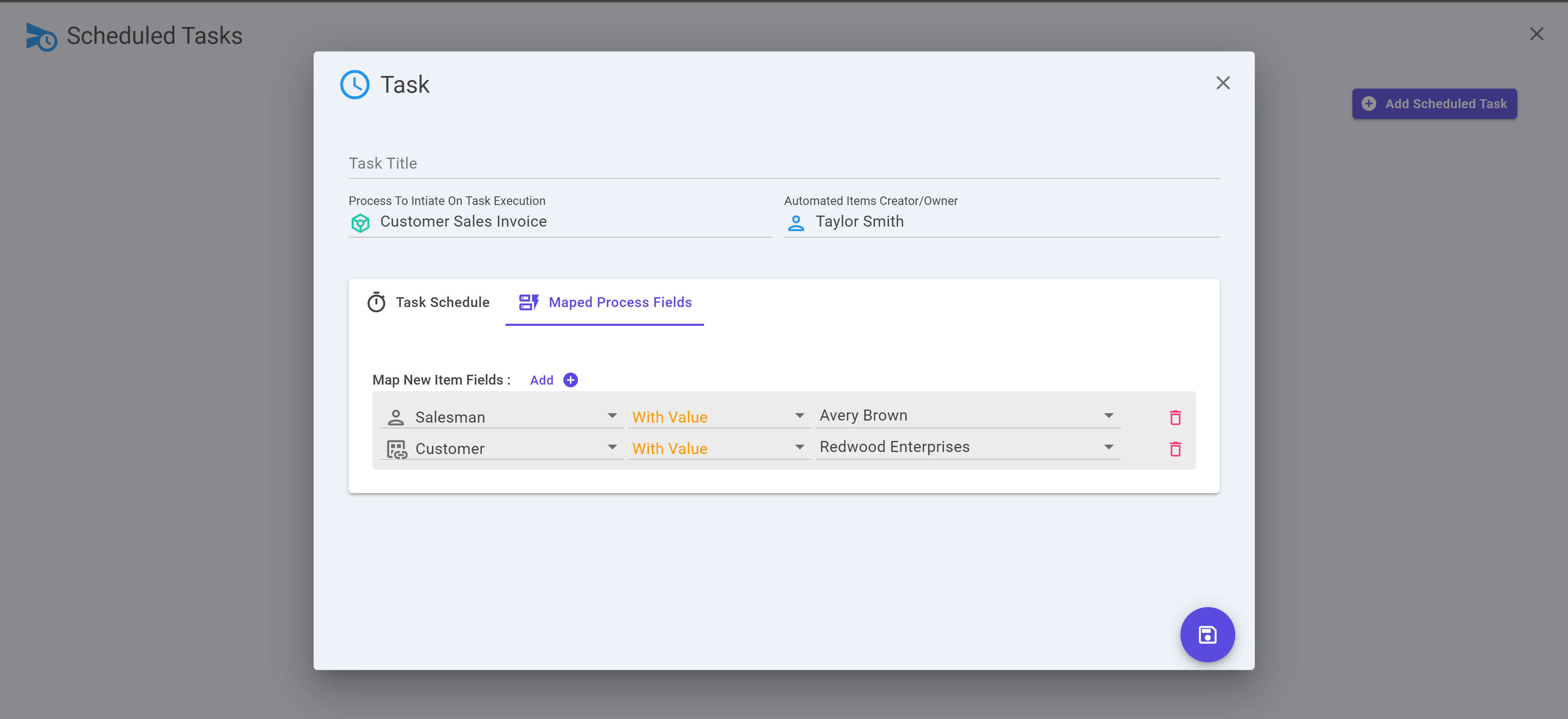Click the Map New Item Fields label

441,381
